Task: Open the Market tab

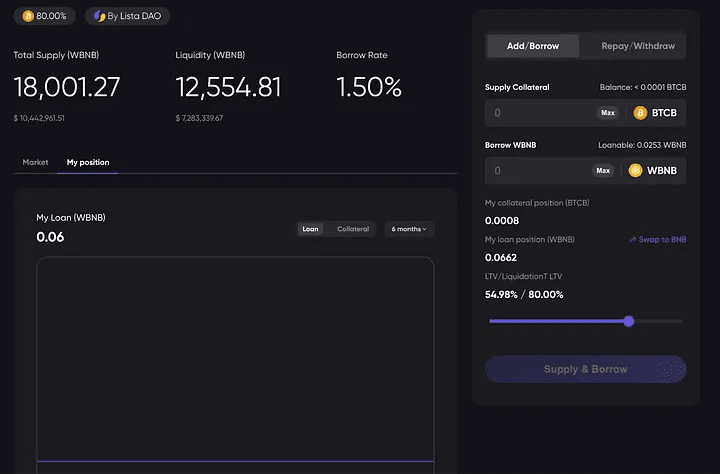Action: point(35,162)
